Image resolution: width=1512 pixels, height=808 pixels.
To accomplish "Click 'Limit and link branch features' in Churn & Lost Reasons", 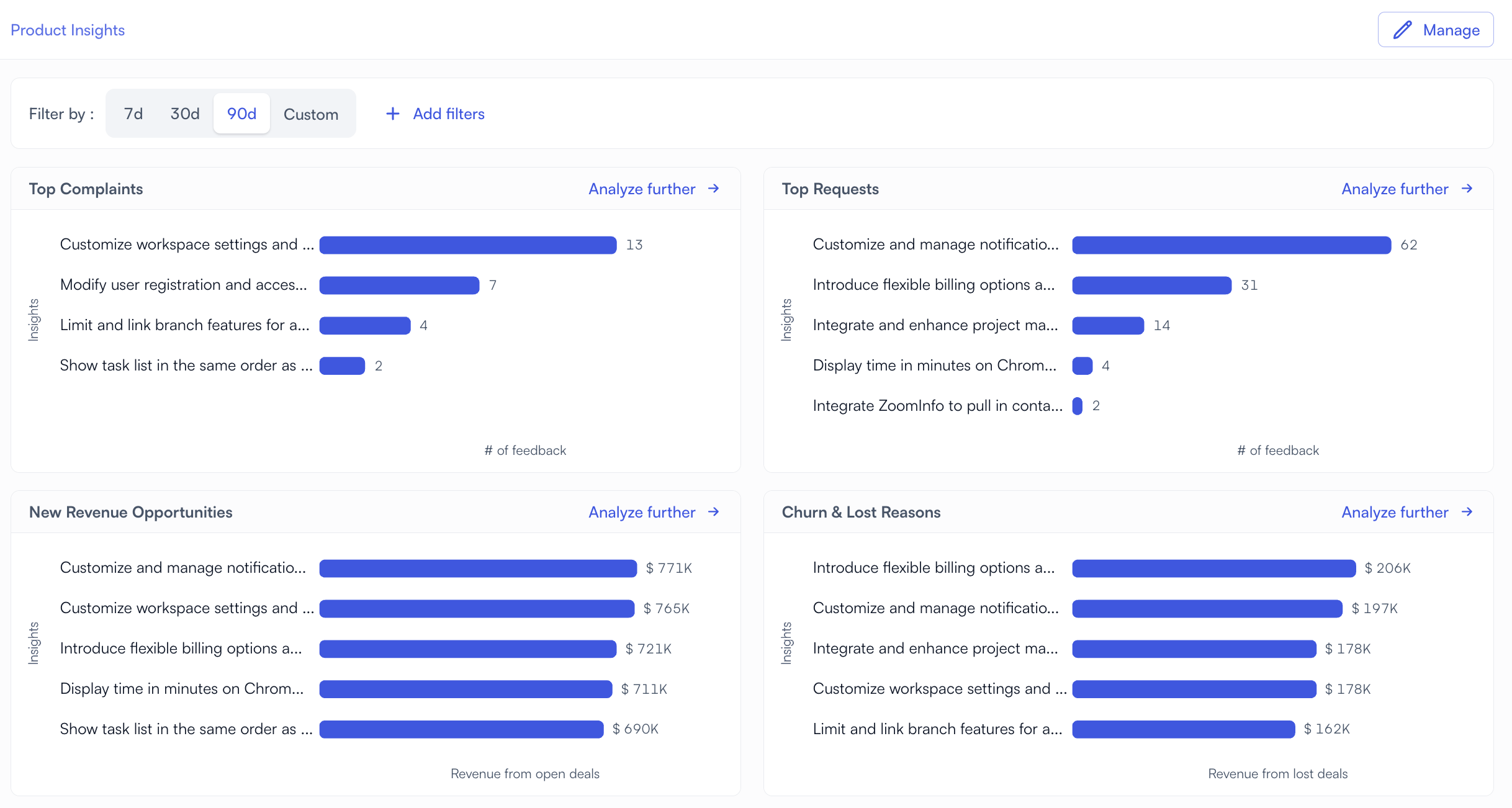I will 938,729.
